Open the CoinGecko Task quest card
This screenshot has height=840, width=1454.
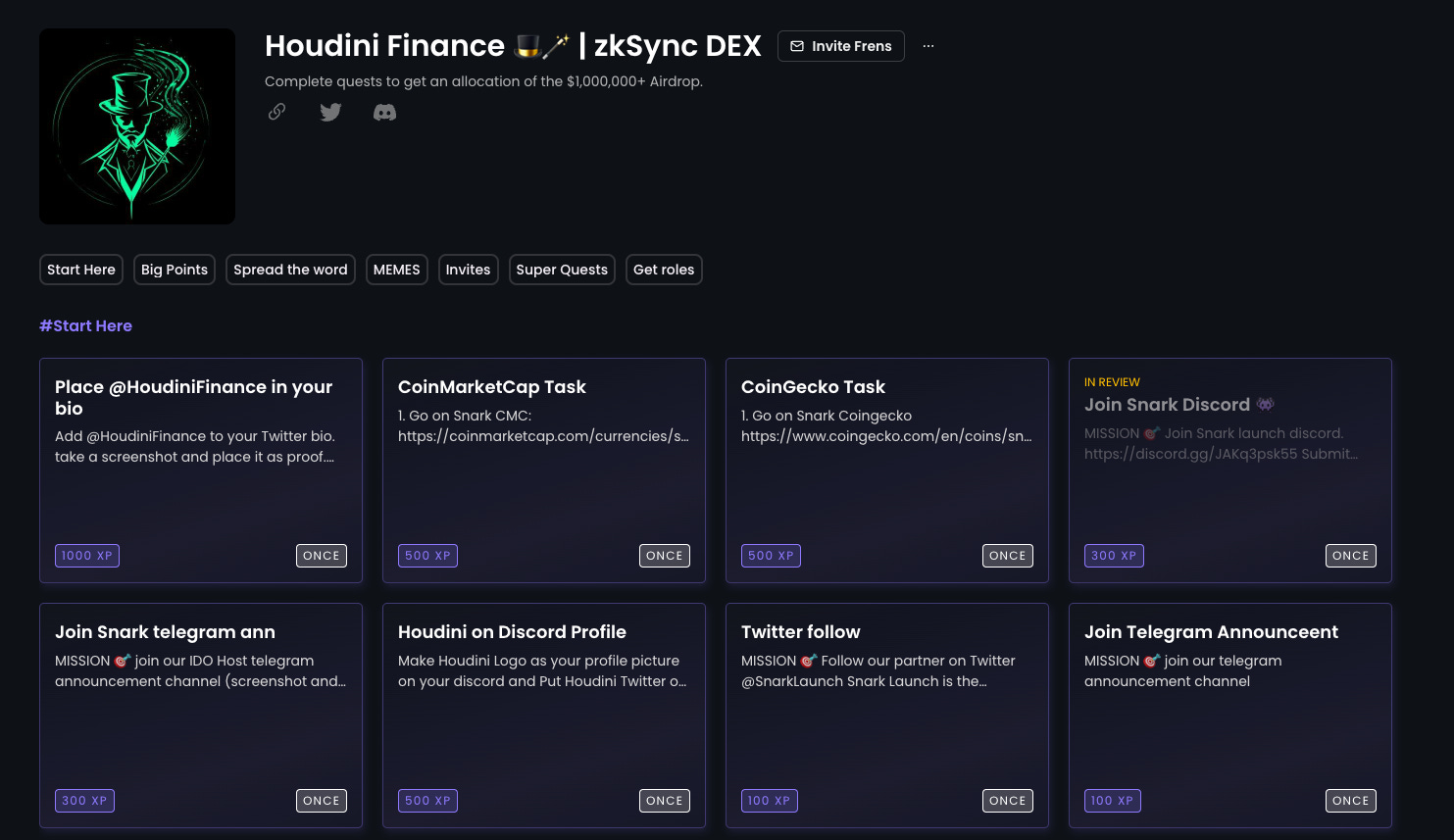(x=887, y=470)
